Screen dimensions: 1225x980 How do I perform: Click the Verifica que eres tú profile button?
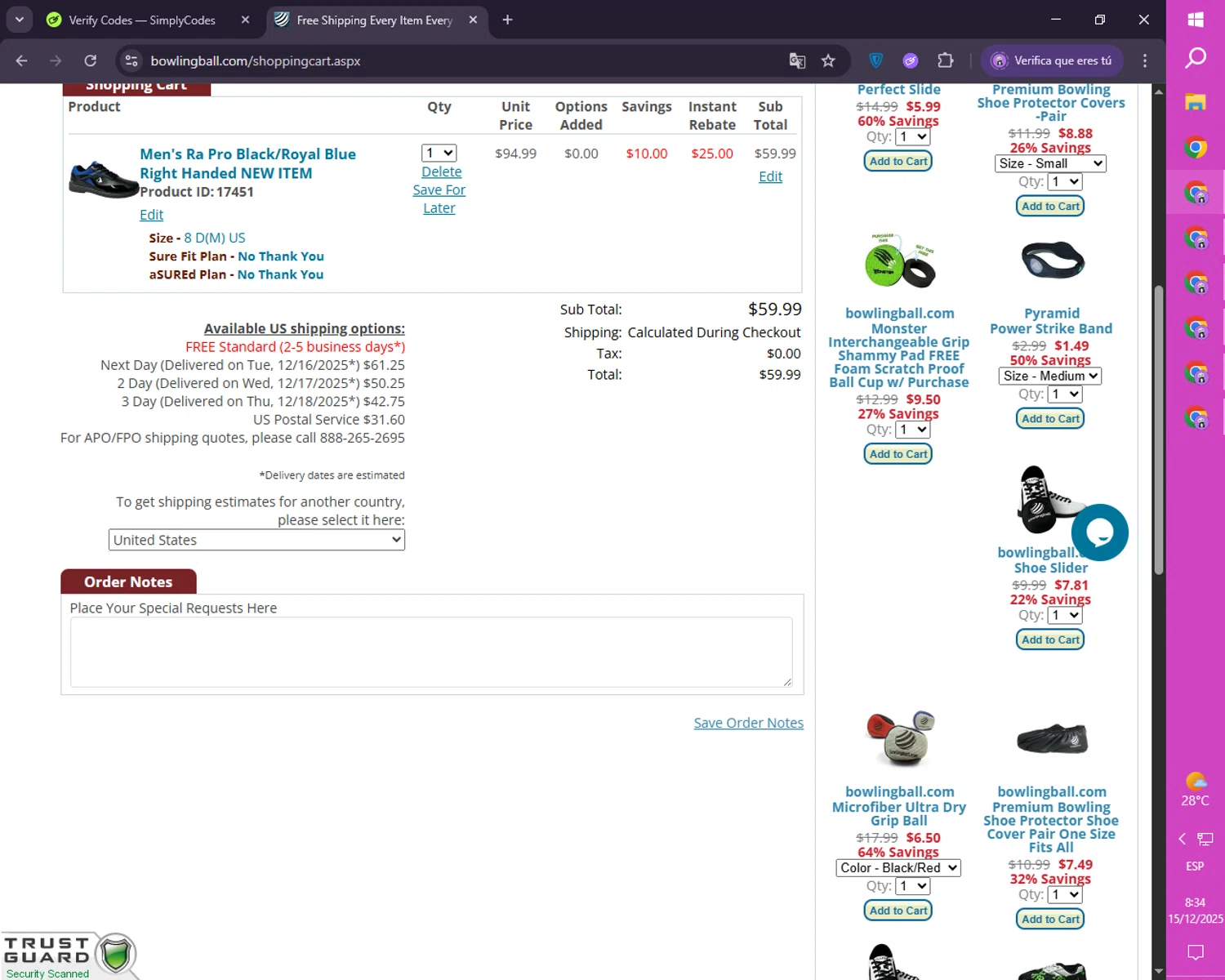pos(1052,60)
